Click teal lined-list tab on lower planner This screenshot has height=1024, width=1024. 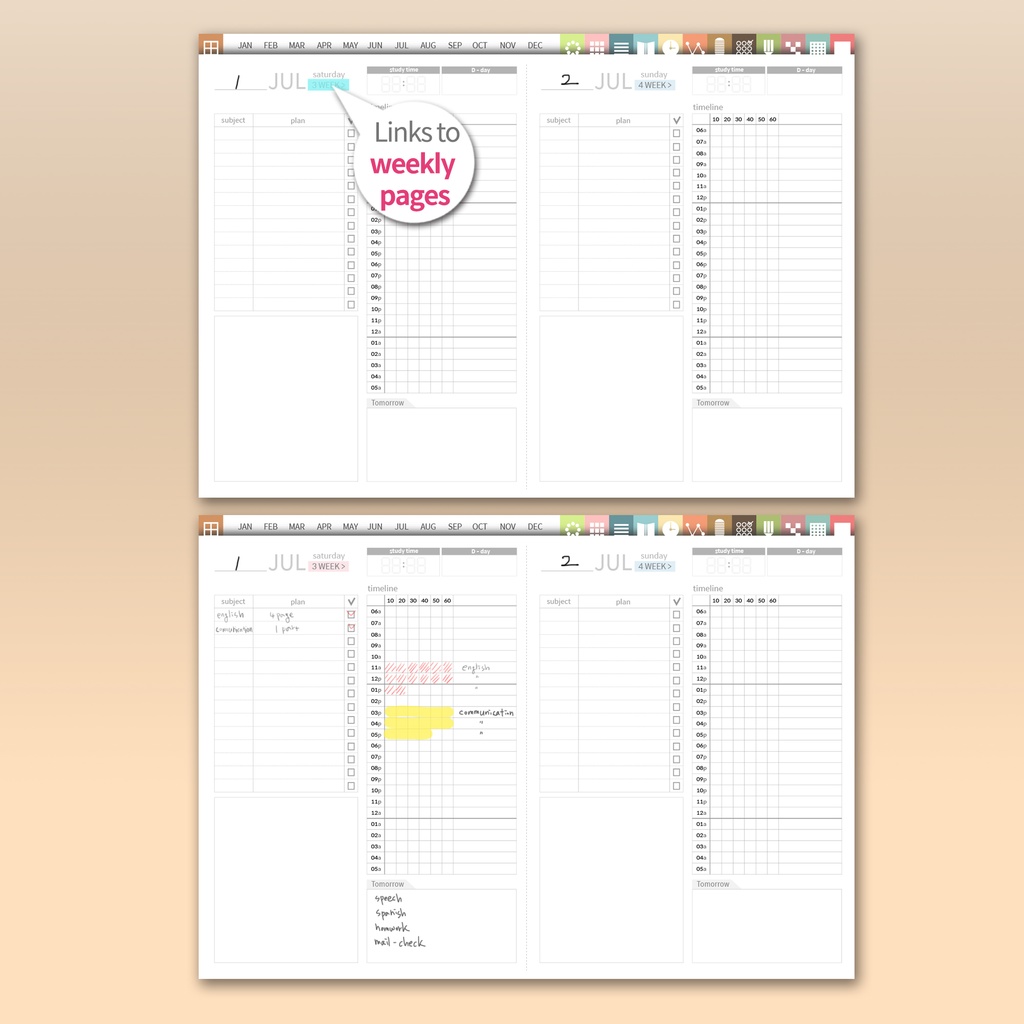coord(621,526)
